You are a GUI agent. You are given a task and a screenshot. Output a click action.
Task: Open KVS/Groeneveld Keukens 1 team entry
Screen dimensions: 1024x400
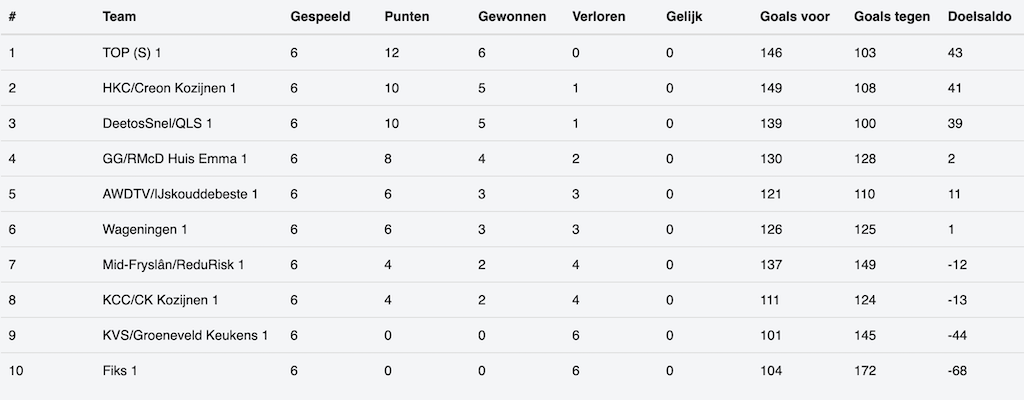[185, 336]
